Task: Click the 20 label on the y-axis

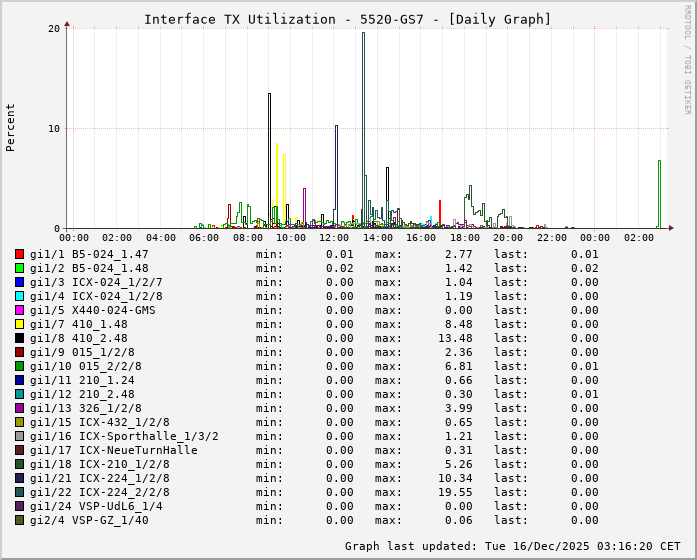Action: (x=54, y=28)
